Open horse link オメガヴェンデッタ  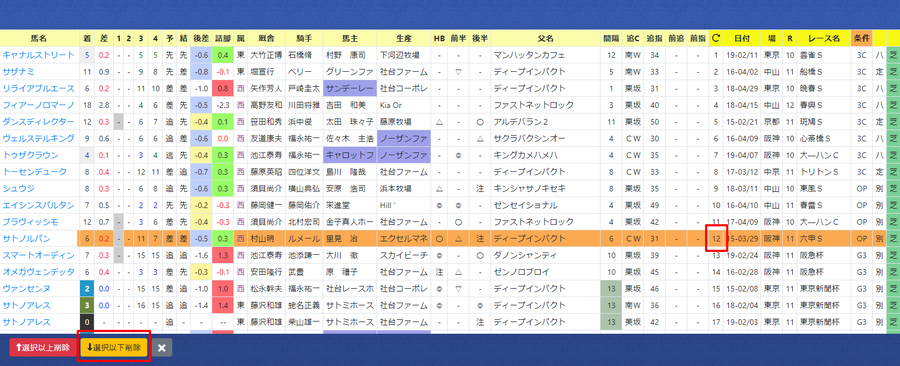pos(38,271)
